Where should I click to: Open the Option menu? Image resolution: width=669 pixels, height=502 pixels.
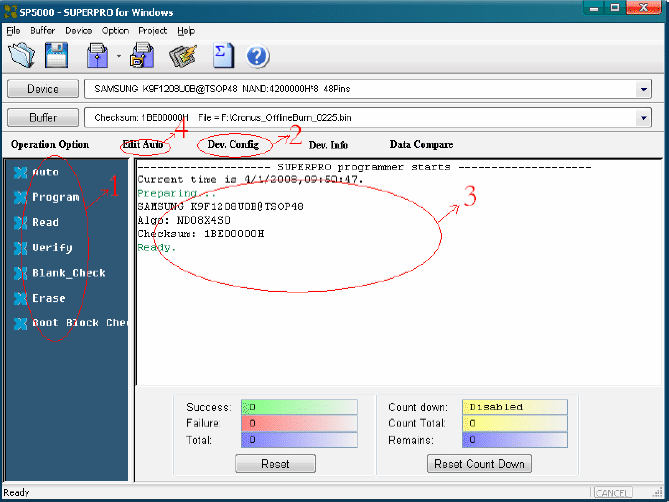point(115,31)
